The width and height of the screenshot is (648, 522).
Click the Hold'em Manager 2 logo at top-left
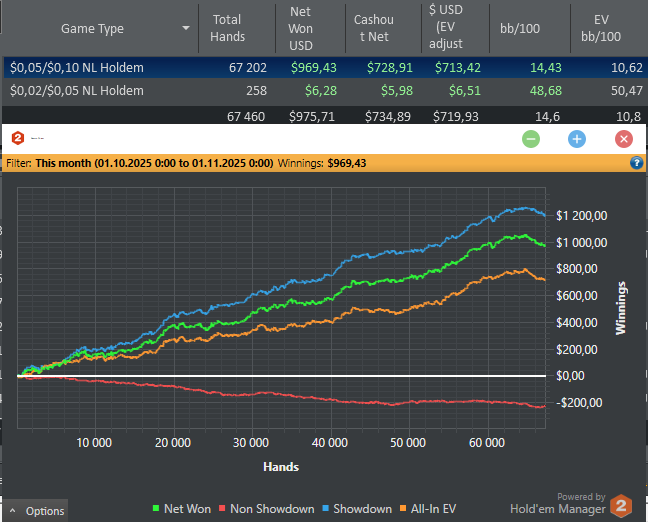[x=17, y=138]
